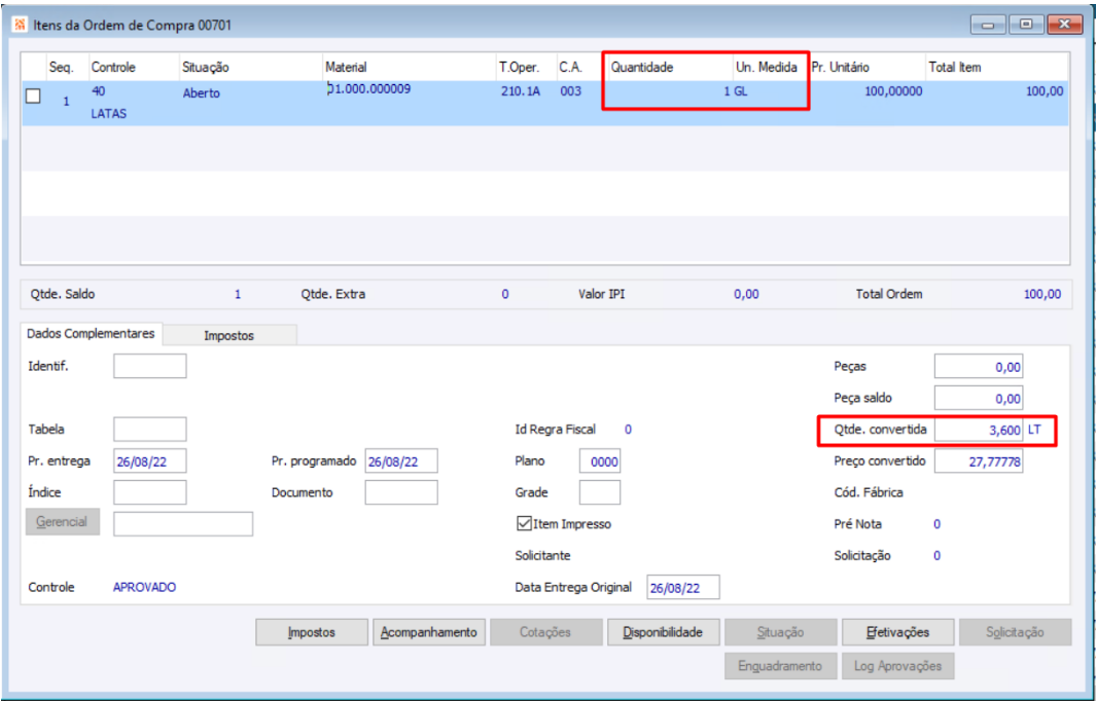1096x701 pixels.
Task: Tick the checkbox for row Seq. 1
Action: tap(33, 96)
